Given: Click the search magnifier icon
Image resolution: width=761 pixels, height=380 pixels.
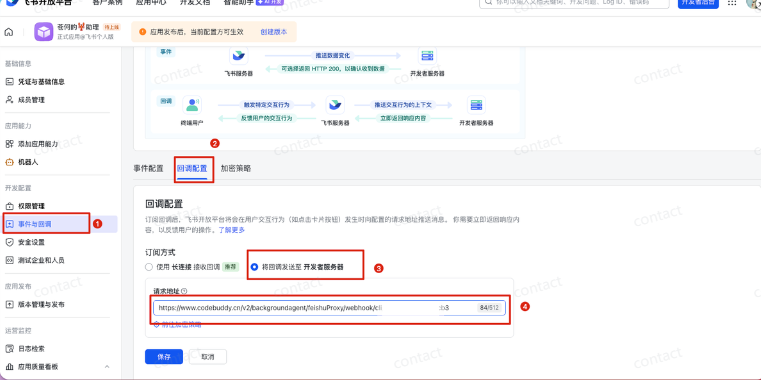Looking at the screenshot, I should [x=488, y=2].
